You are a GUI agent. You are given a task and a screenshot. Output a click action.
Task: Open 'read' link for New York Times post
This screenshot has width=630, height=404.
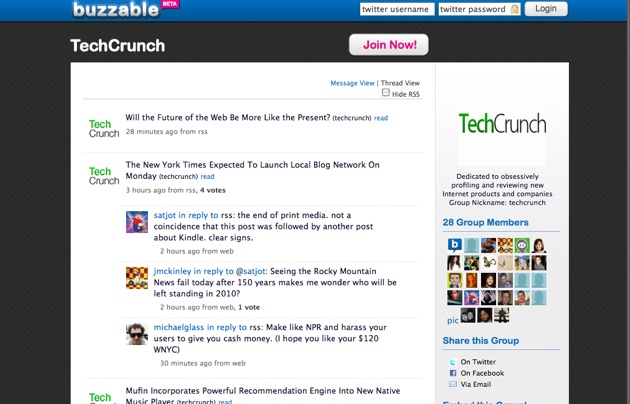click(207, 177)
